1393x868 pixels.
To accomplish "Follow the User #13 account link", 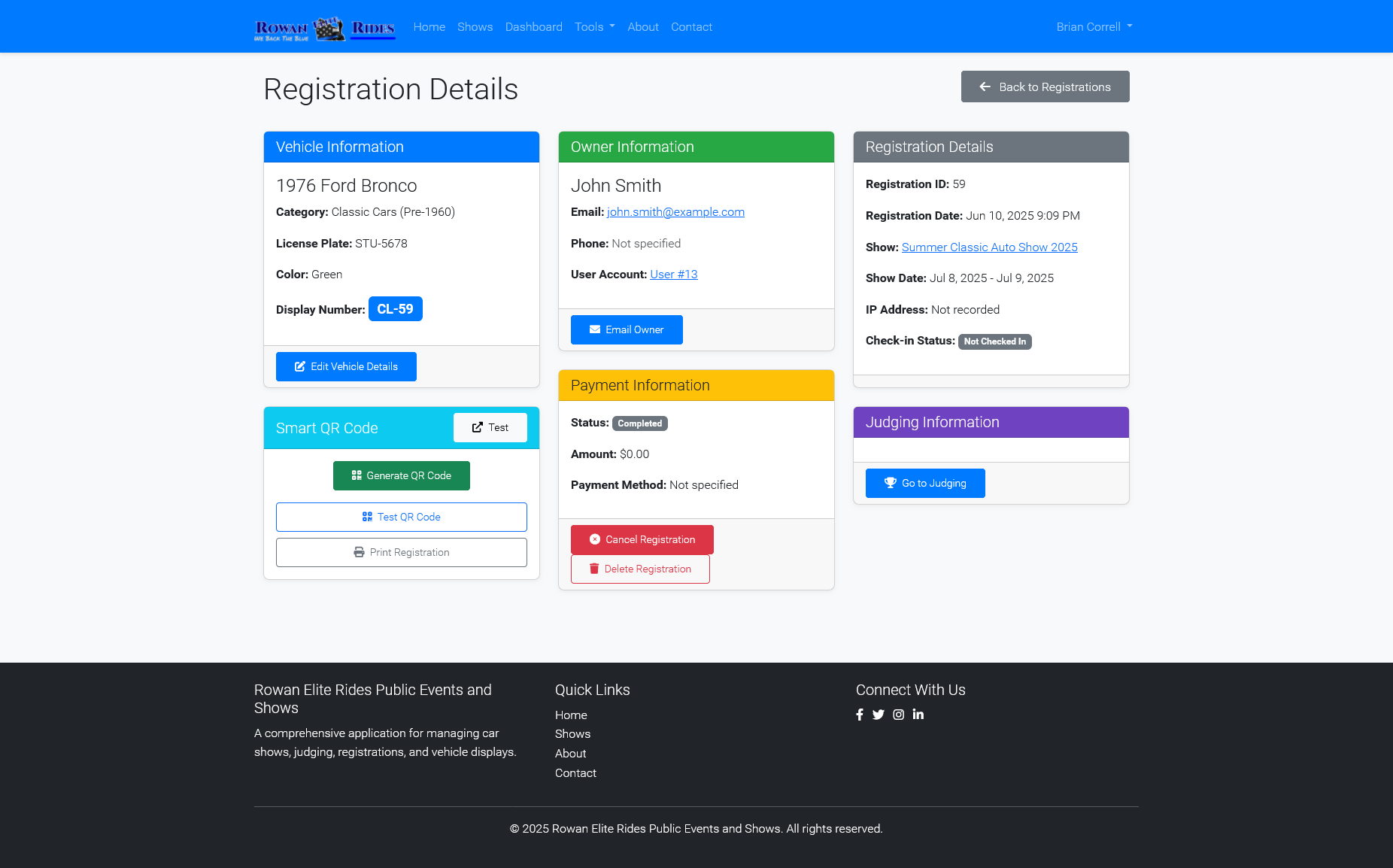I will click(x=673, y=274).
